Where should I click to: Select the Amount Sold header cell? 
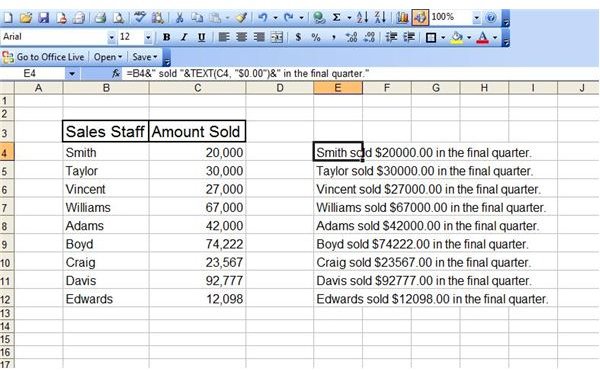197,132
